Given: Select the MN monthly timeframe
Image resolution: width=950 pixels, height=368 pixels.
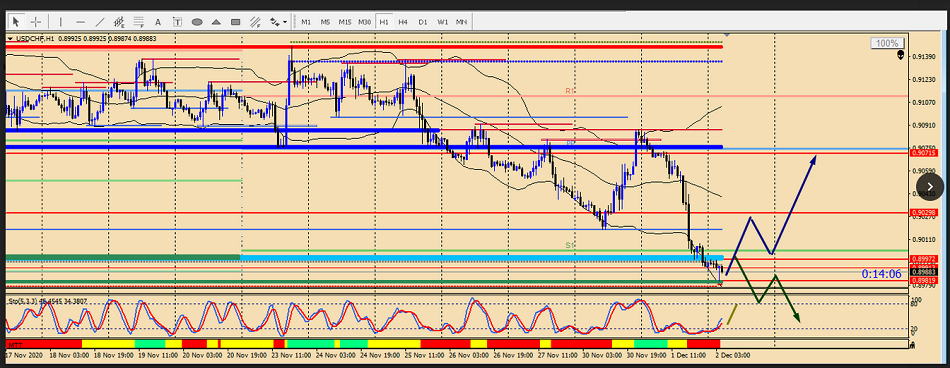Looking at the screenshot, I should coord(462,22).
